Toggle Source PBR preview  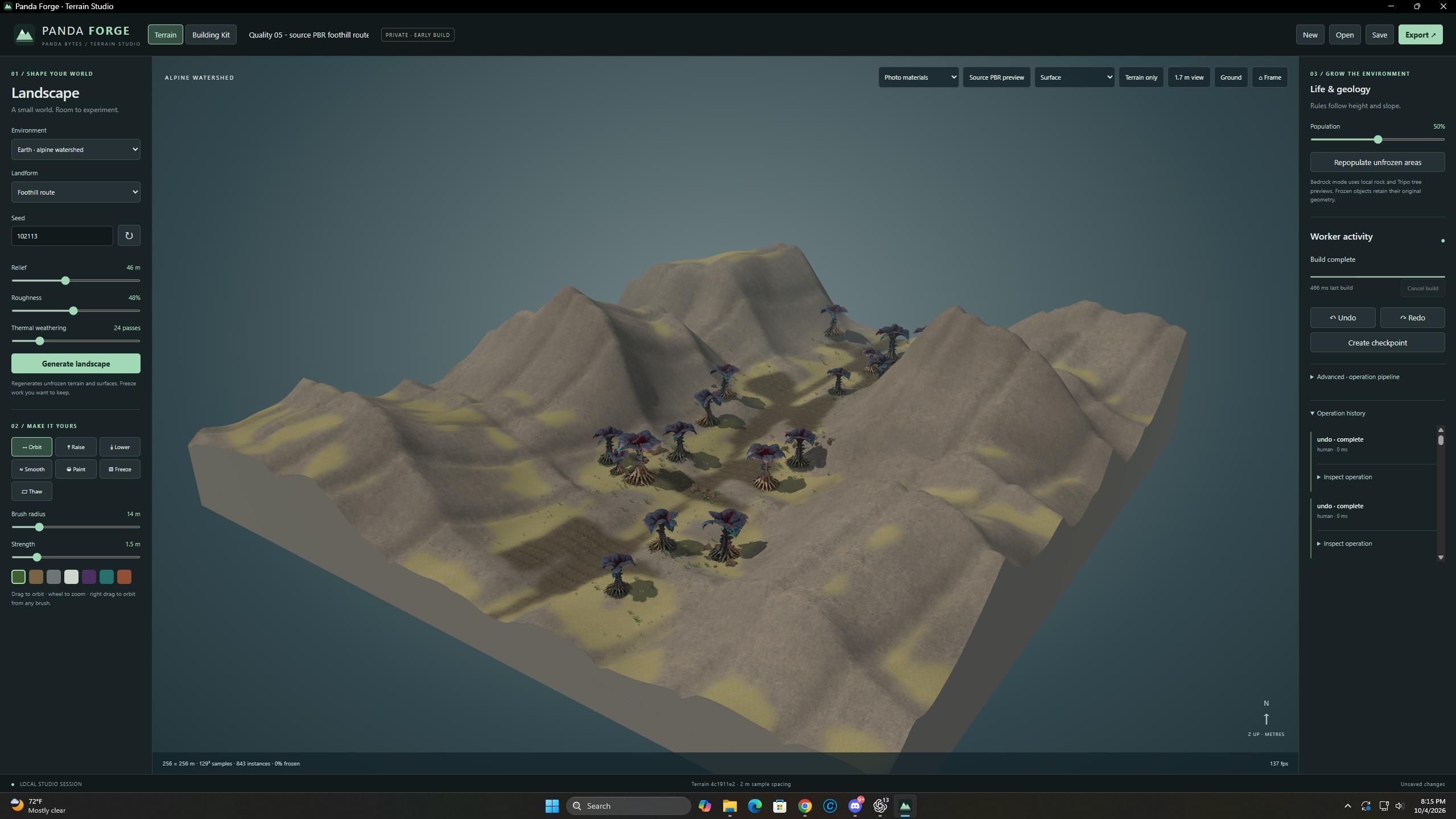996,77
